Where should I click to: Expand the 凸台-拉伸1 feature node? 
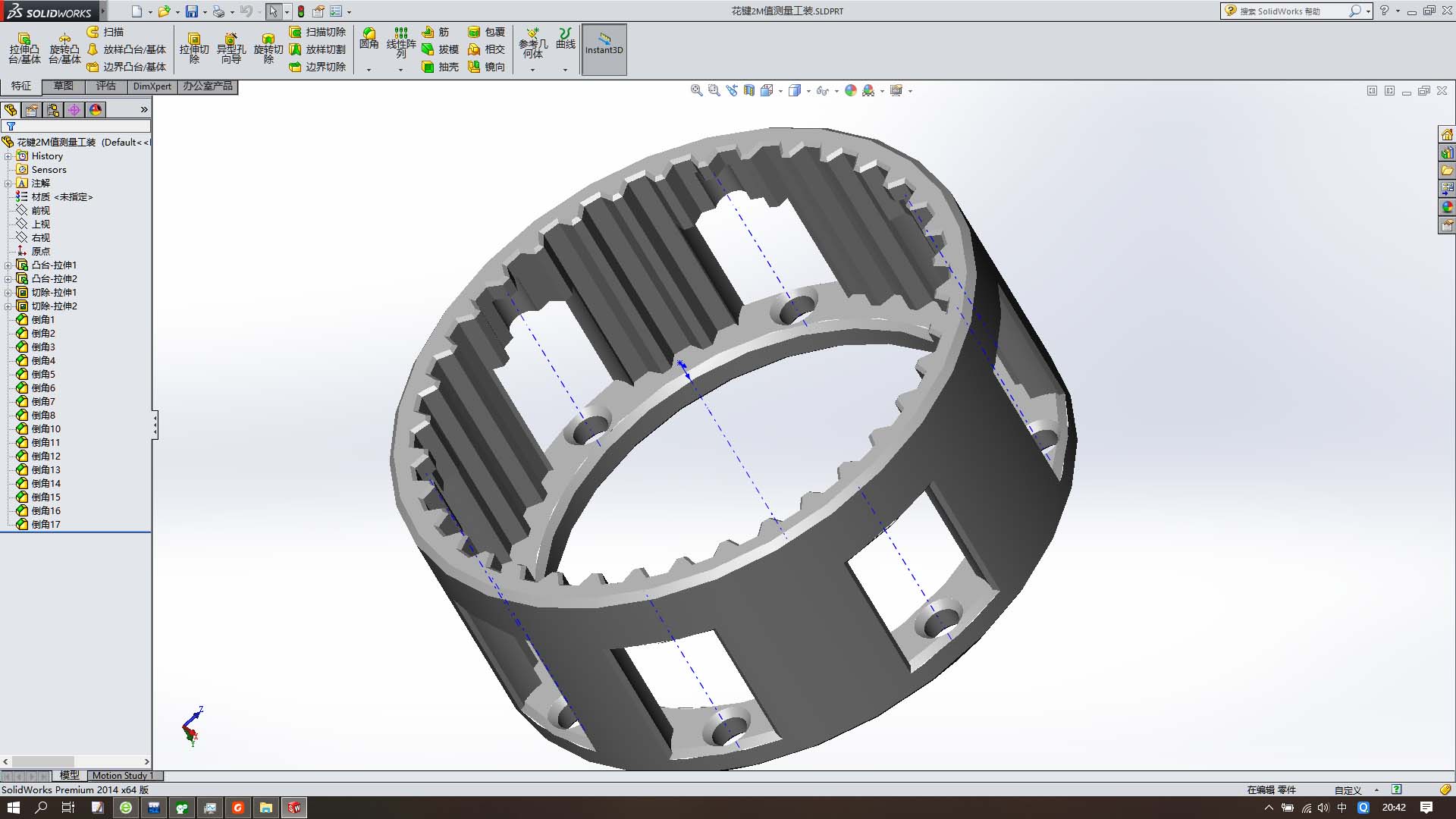(x=8, y=265)
